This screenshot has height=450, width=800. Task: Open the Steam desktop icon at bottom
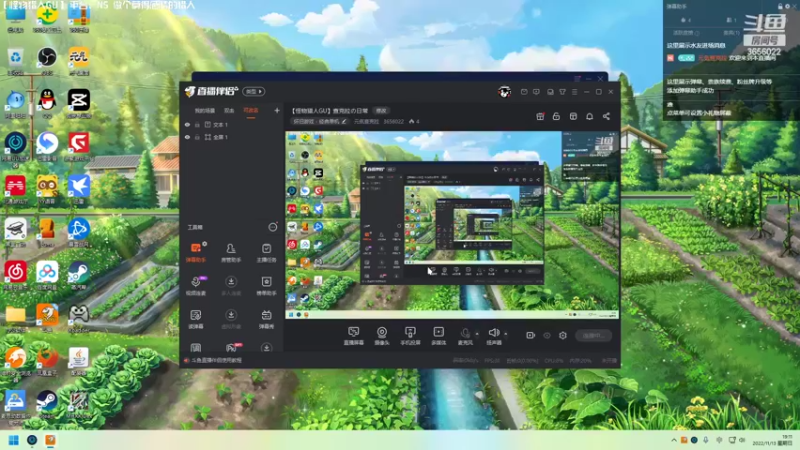[x=46, y=404]
